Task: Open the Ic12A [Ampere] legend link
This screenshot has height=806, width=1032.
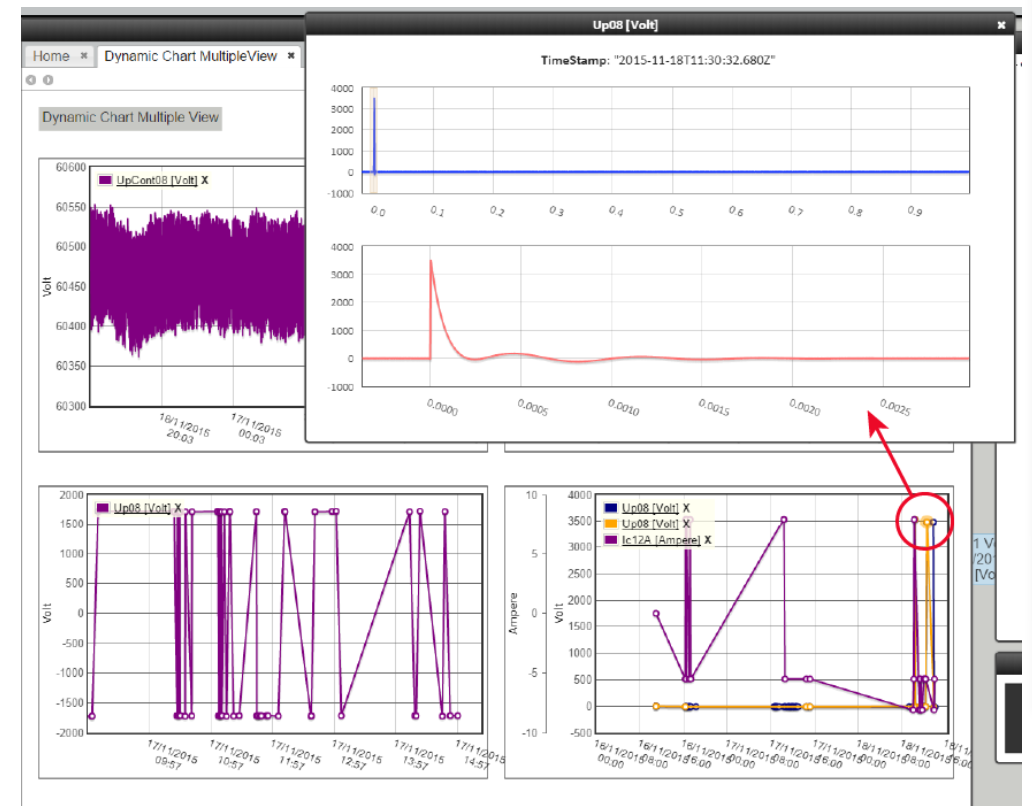Action: point(661,540)
